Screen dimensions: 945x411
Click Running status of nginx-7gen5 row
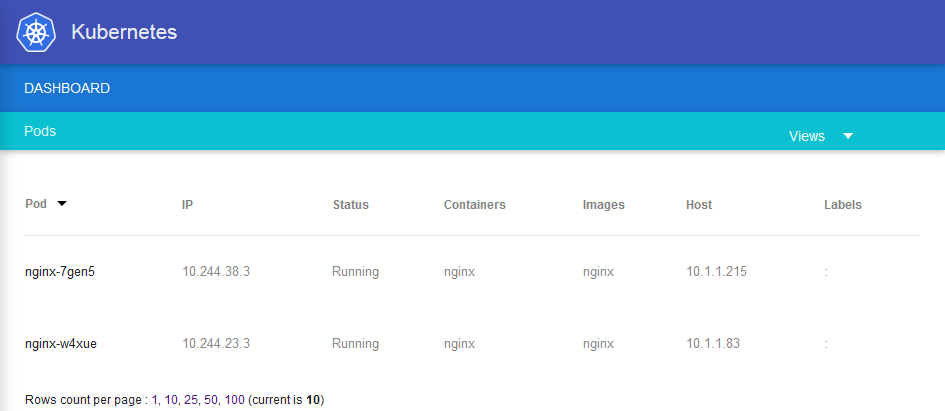(355, 272)
